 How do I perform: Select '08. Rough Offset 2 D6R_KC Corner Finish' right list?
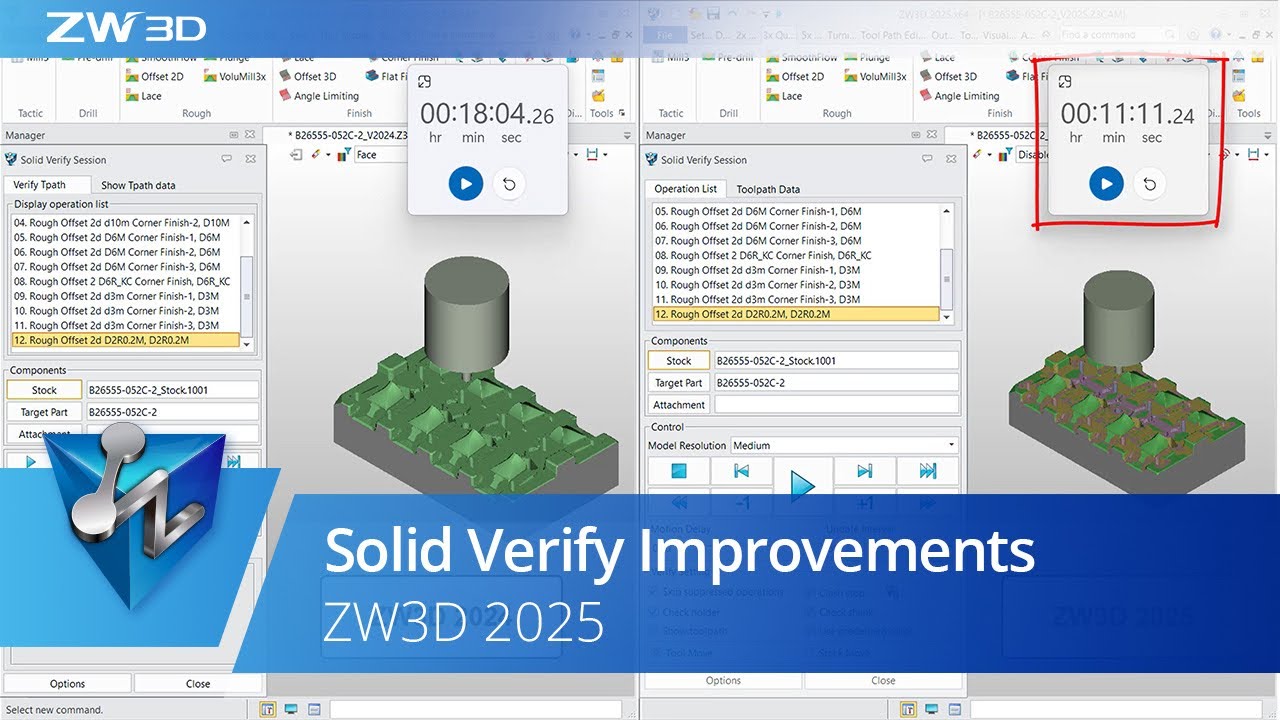click(796, 255)
